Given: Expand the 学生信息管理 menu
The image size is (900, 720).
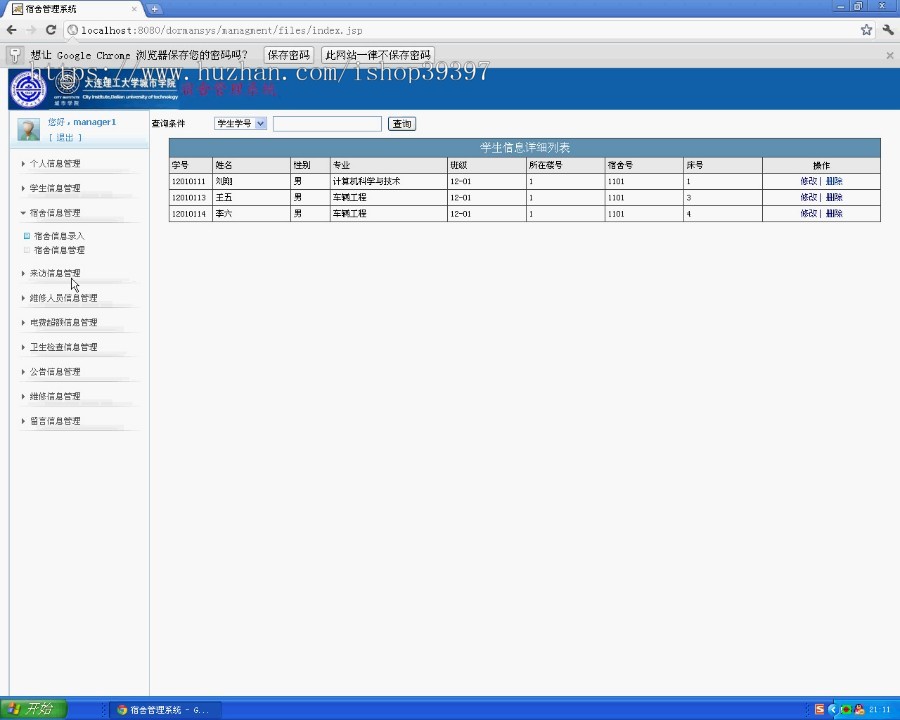Looking at the screenshot, I should 55,188.
